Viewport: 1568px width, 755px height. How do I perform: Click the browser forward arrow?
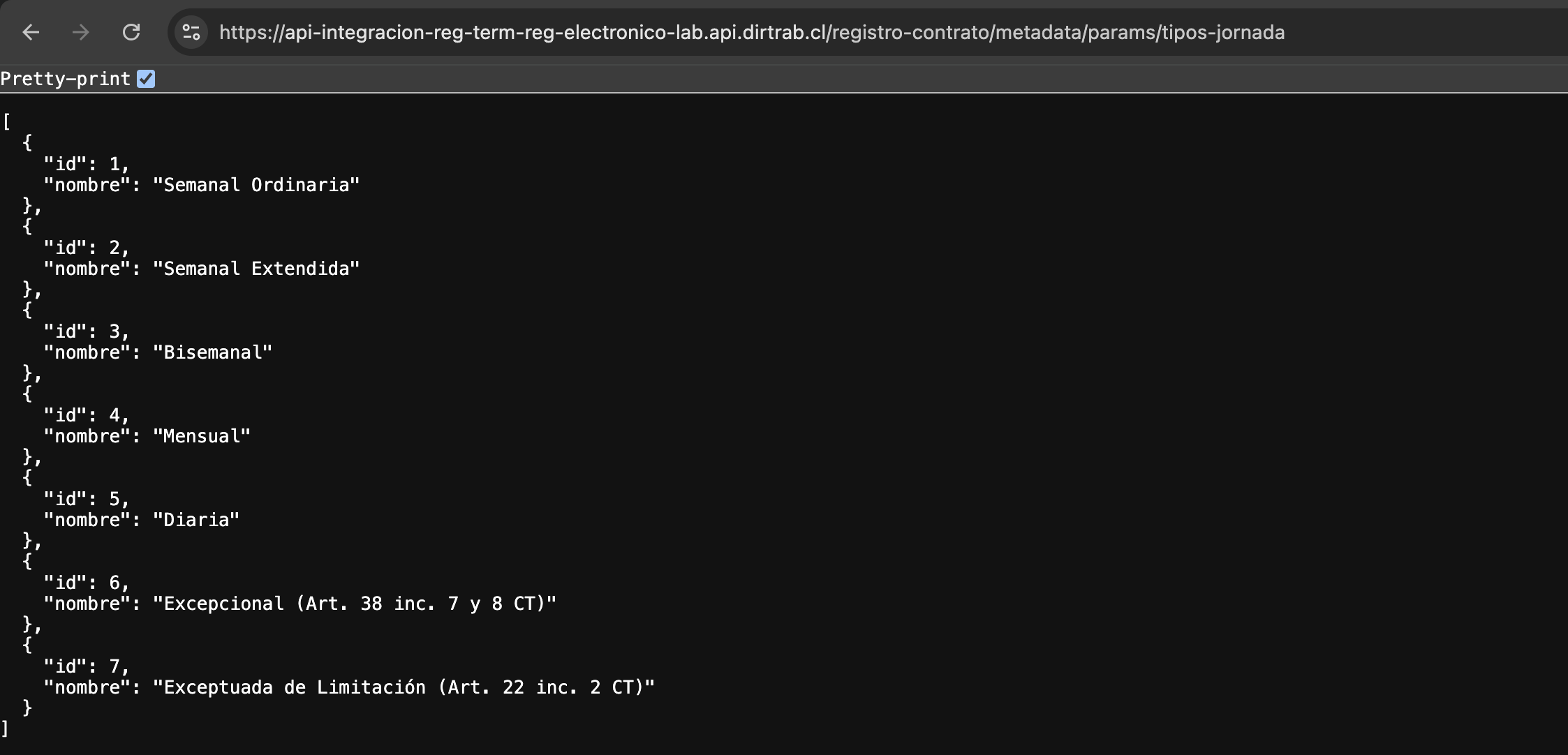(x=81, y=32)
